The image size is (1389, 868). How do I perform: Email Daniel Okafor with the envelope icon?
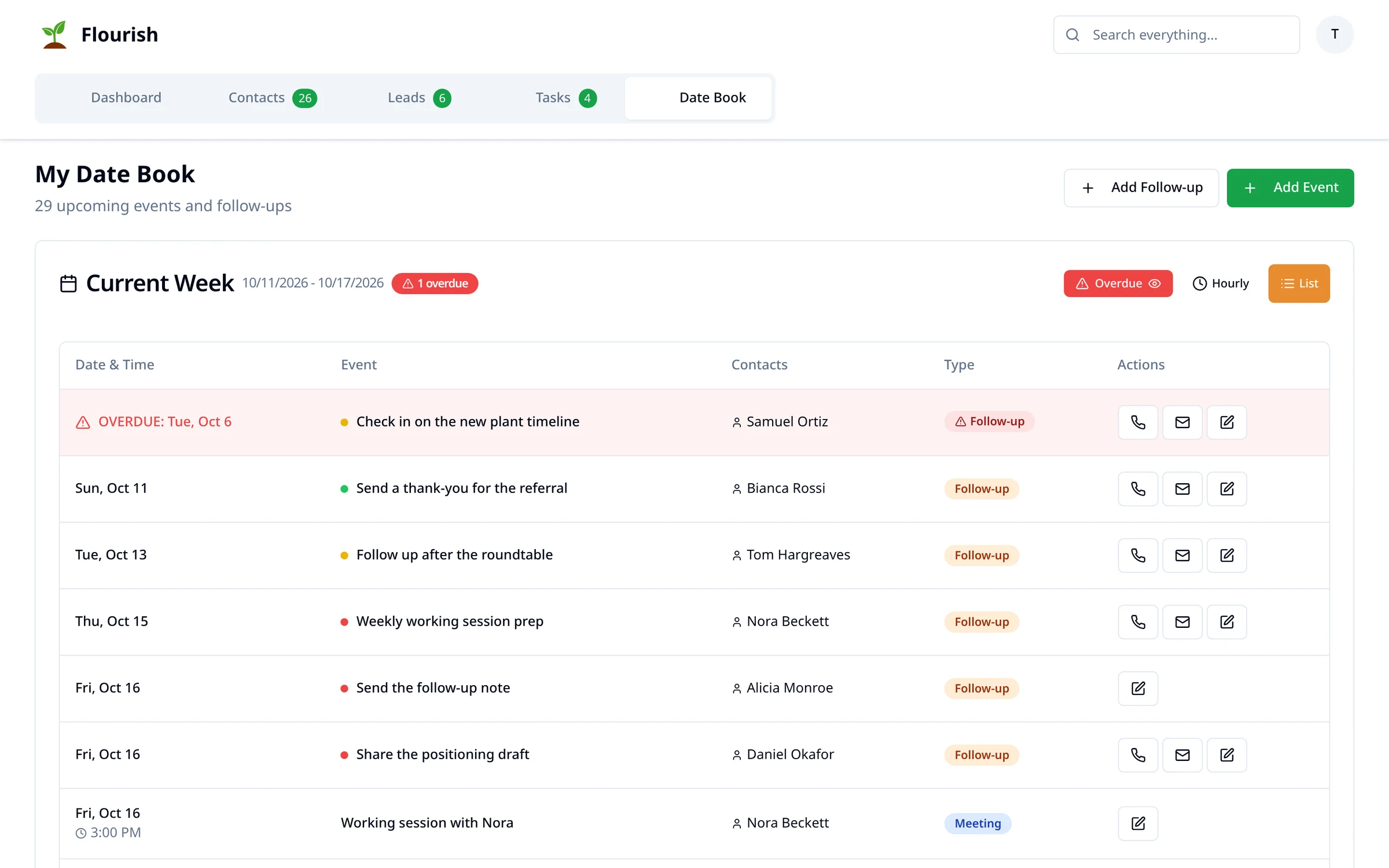1182,755
